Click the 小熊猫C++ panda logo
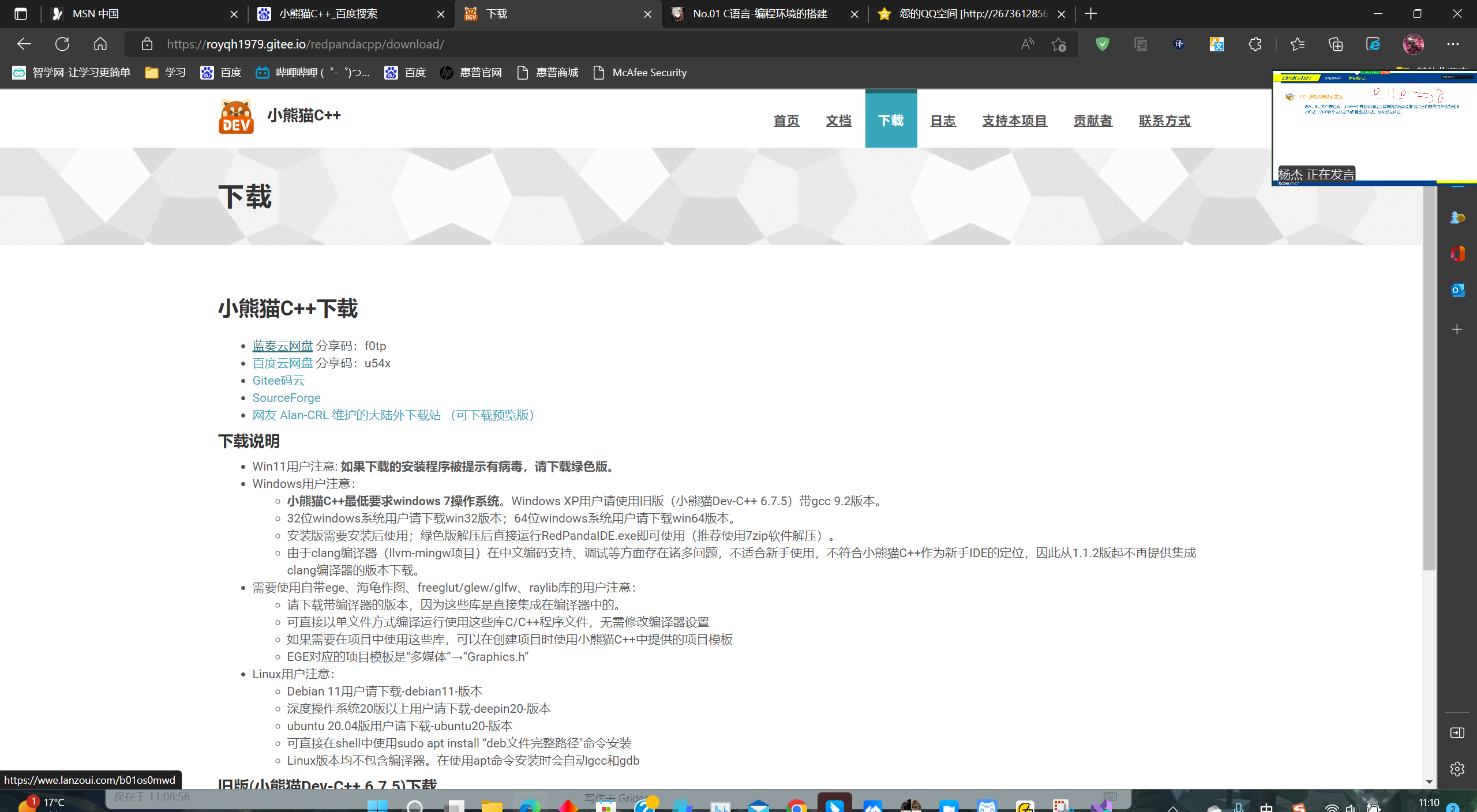The width and height of the screenshot is (1477, 812). [236, 116]
